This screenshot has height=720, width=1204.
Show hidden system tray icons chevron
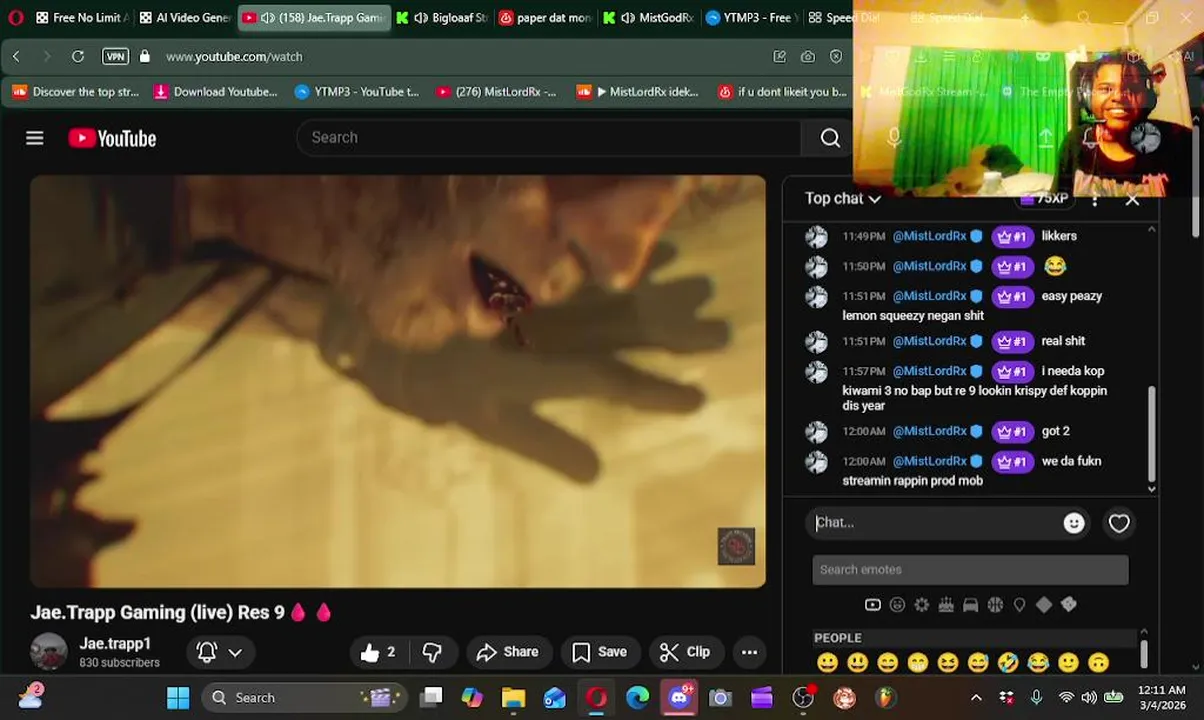click(976, 697)
